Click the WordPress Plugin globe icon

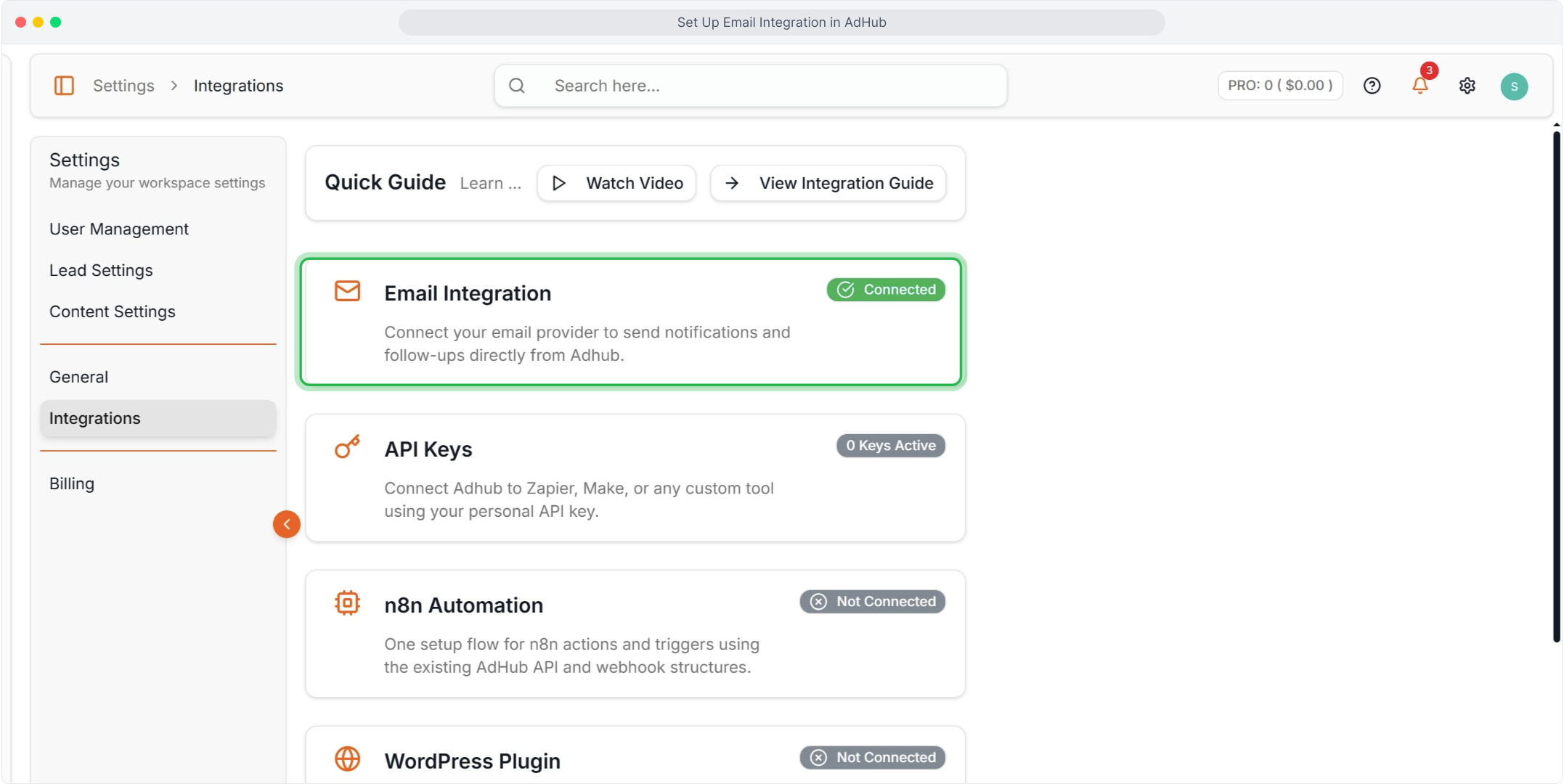click(347, 759)
